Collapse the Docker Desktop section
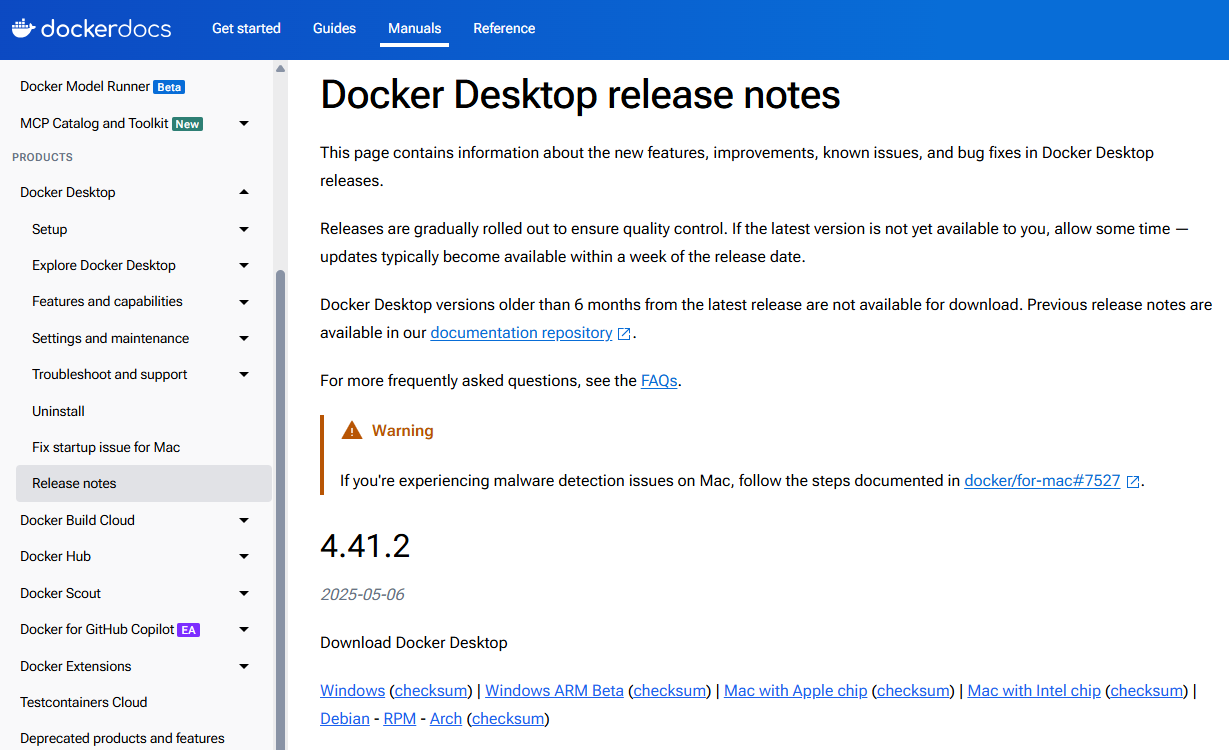This screenshot has height=750, width=1229. tap(243, 191)
